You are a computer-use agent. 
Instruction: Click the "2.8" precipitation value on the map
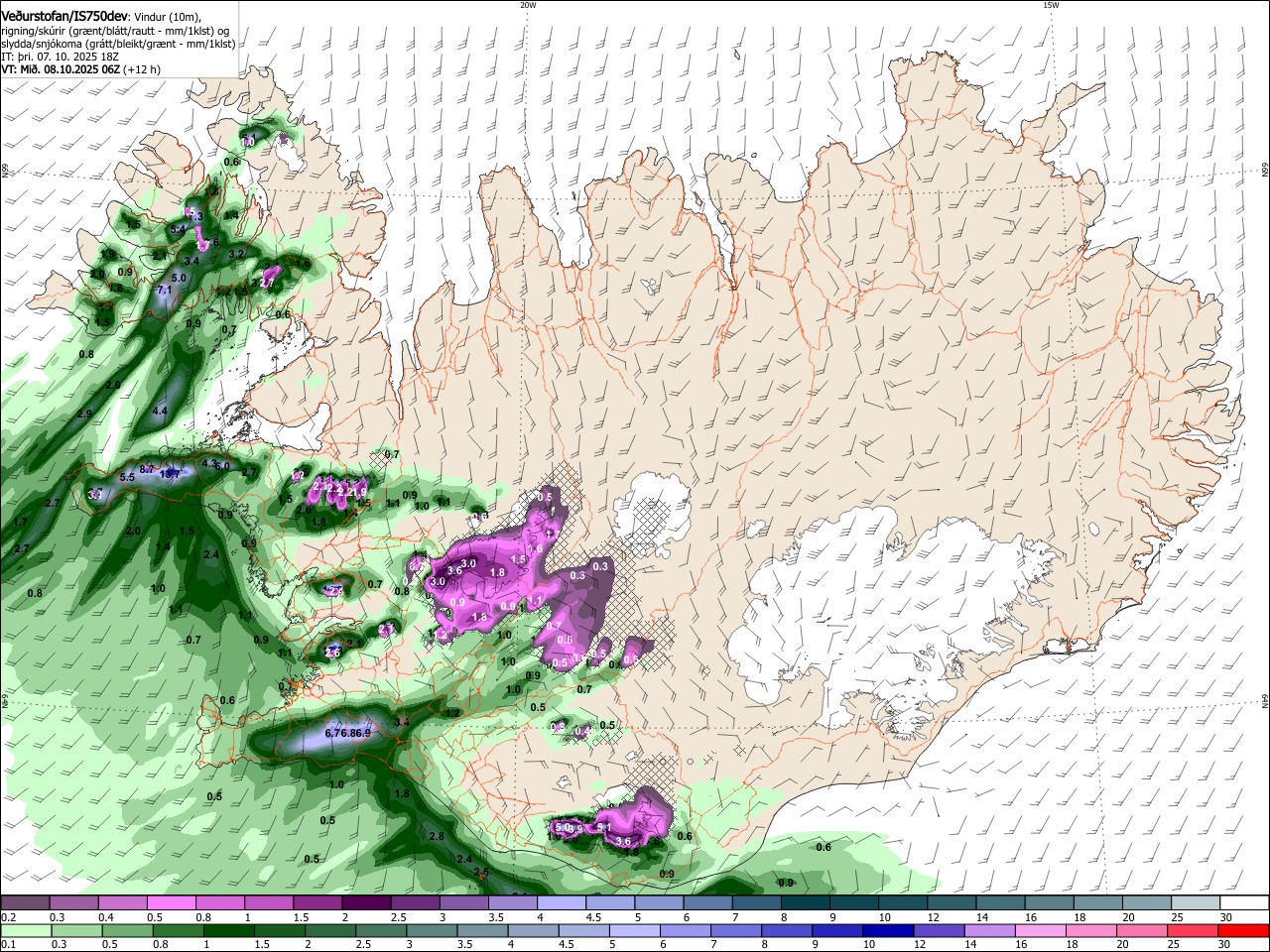[437, 836]
